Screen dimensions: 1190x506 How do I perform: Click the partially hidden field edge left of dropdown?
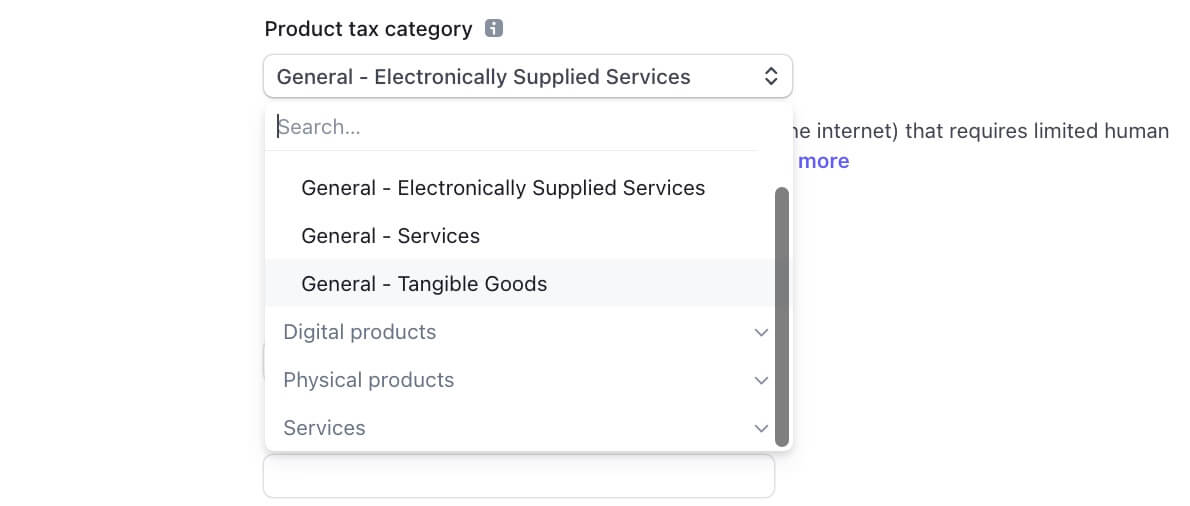pyautogui.click(x=263, y=361)
